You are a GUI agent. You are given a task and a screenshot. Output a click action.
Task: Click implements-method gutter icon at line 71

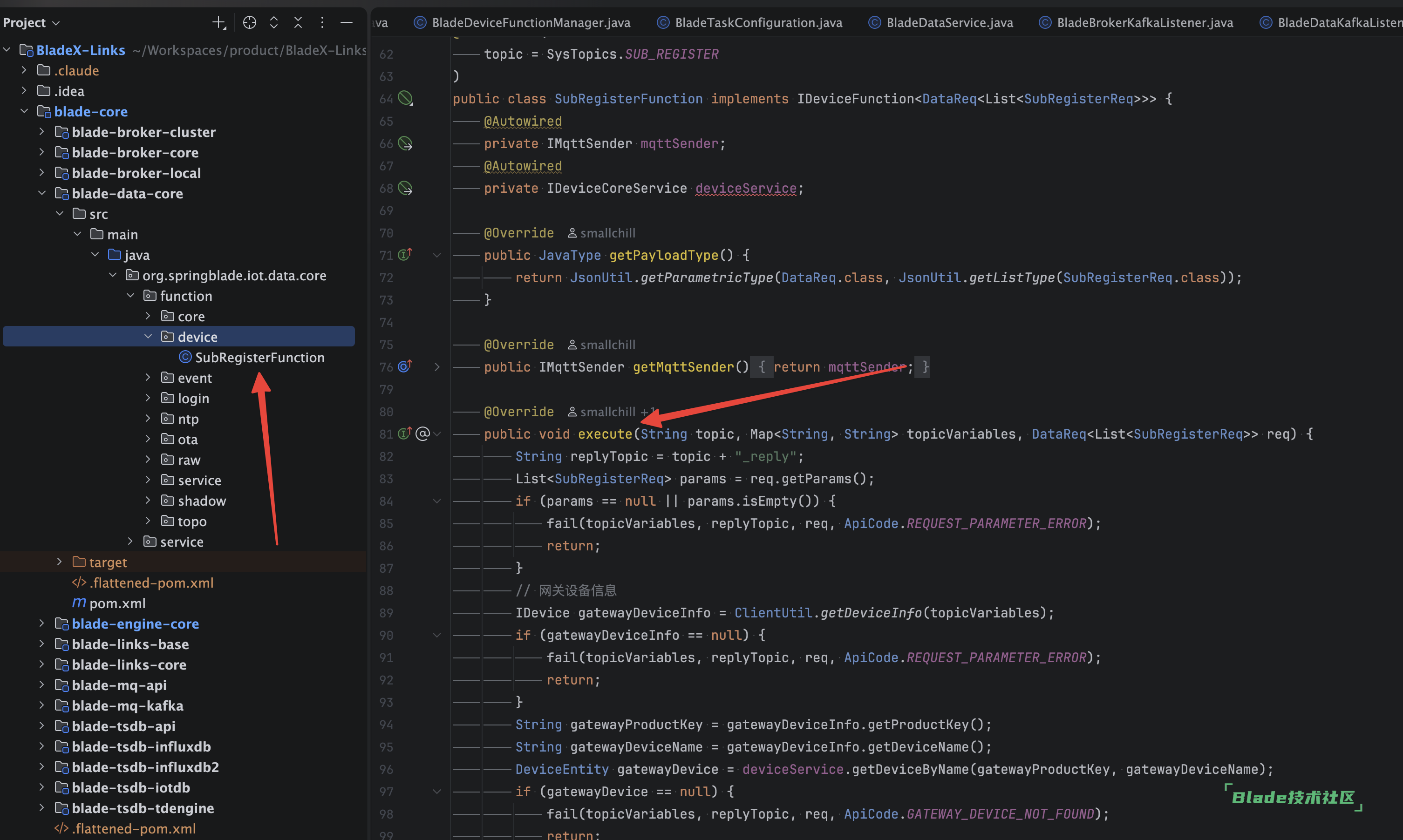pos(404,255)
